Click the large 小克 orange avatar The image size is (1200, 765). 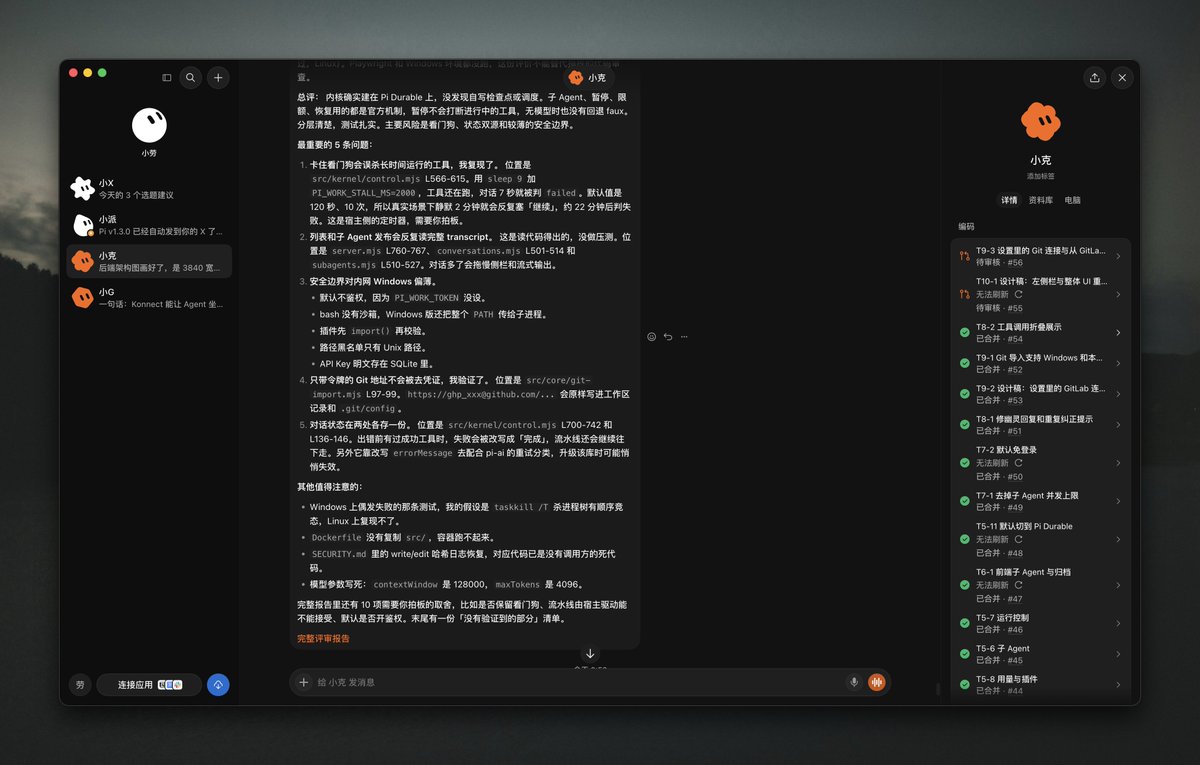(1041, 121)
